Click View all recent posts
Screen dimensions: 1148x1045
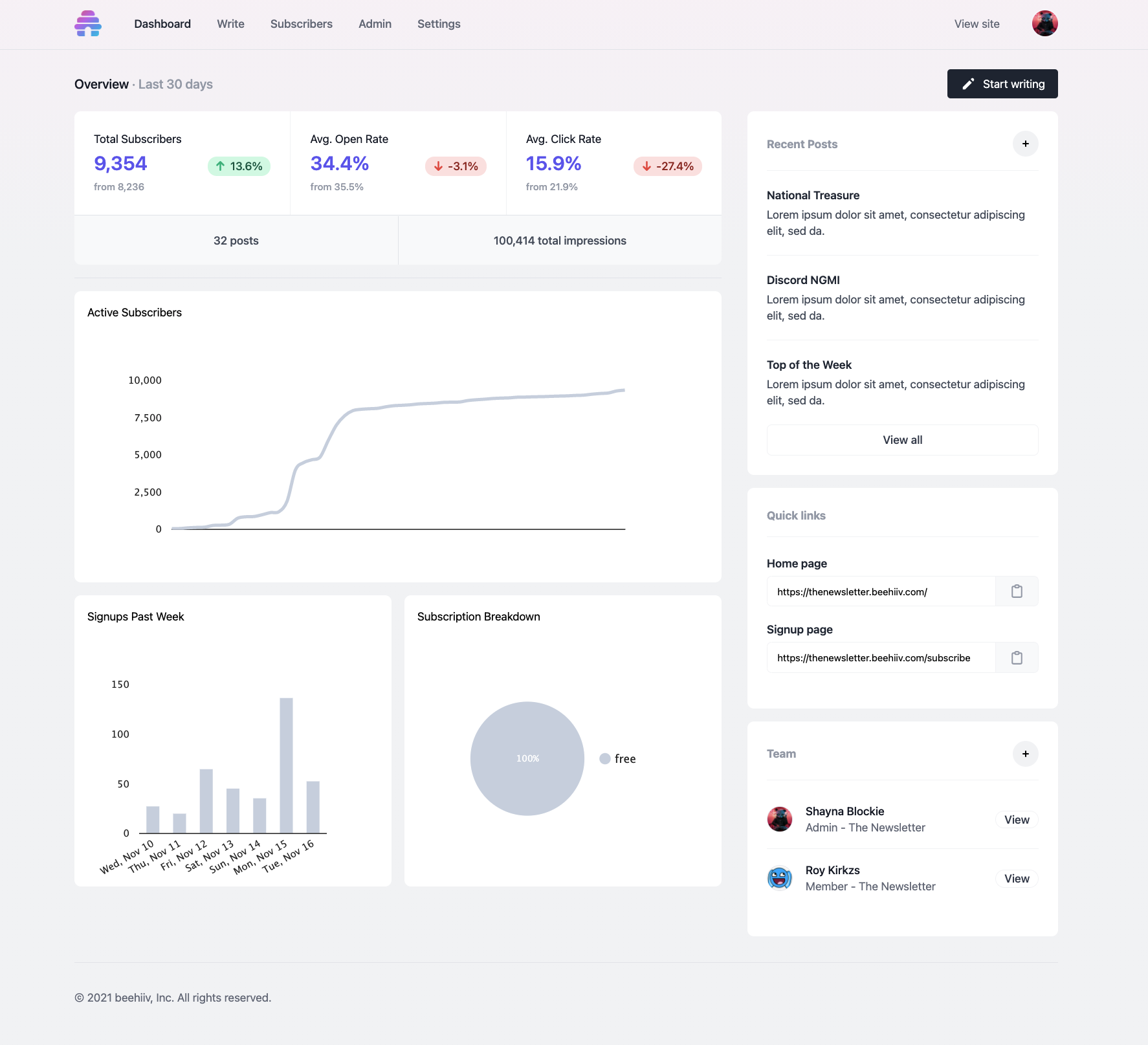pos(902,440)
